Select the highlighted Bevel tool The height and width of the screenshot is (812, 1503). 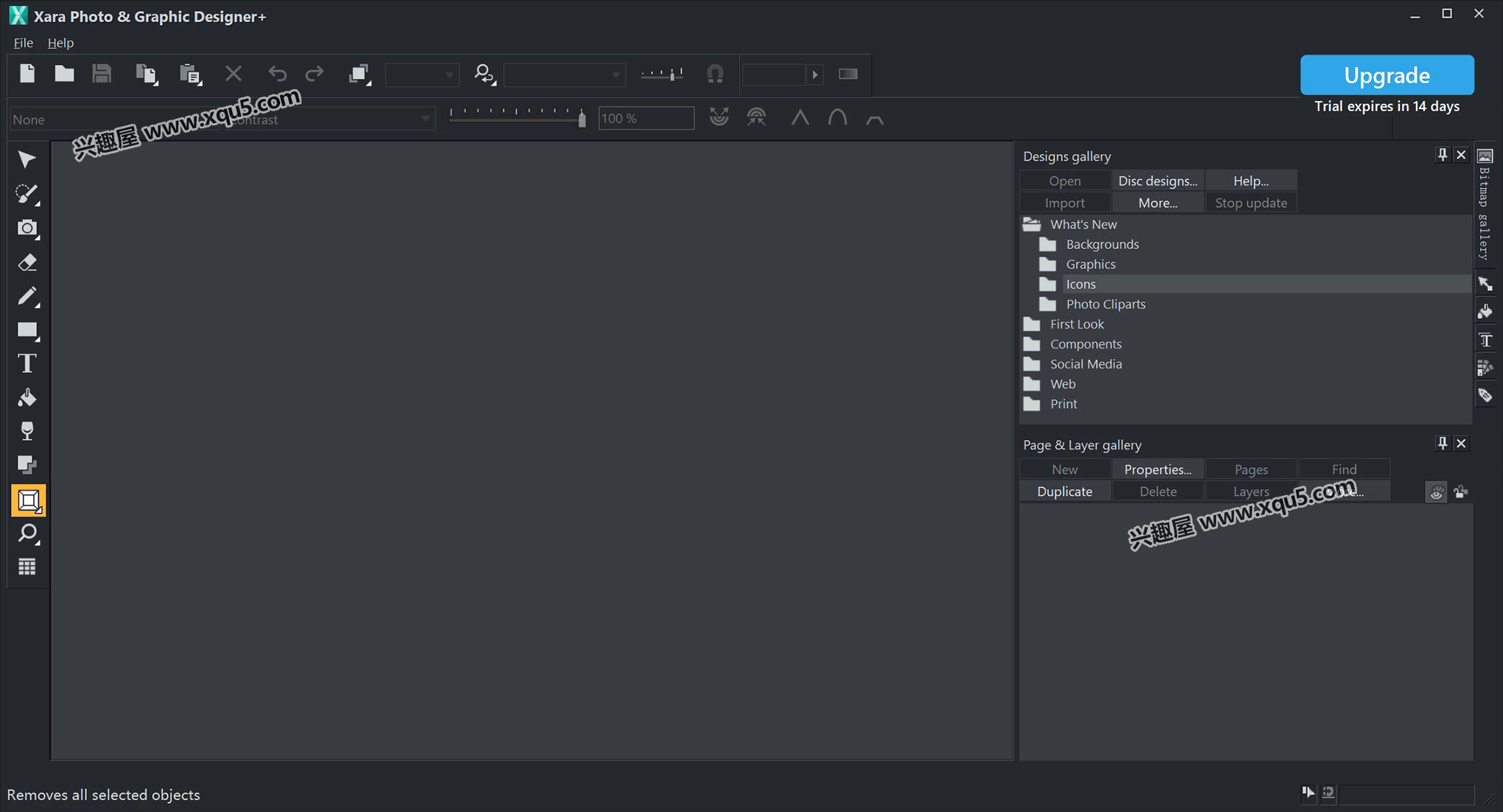[28, 501]
